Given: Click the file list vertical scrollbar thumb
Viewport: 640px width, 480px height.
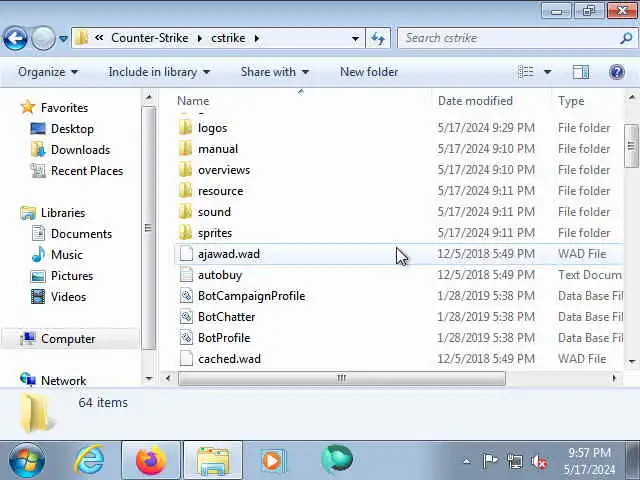Looking at the screenshot, I should pyautogui.click(x=631, y=145).
